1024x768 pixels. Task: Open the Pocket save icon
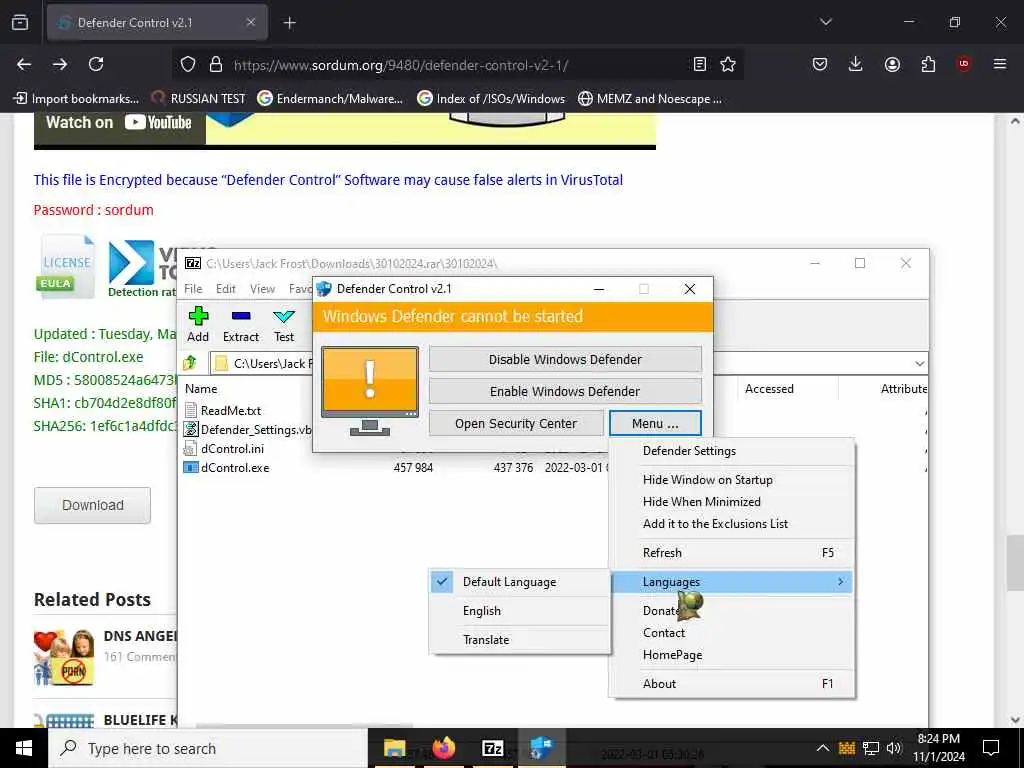[x=820, y=64]
